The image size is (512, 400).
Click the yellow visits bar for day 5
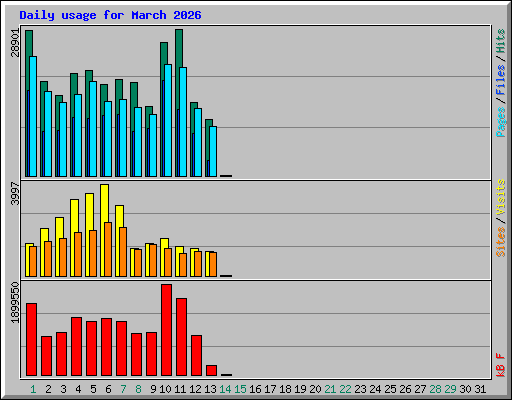[89, 212]
